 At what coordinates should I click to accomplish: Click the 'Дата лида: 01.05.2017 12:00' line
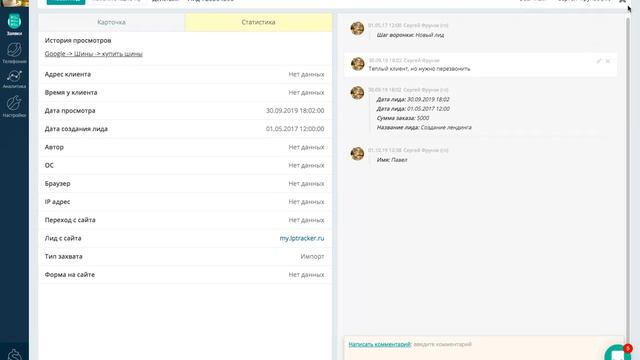413,109
